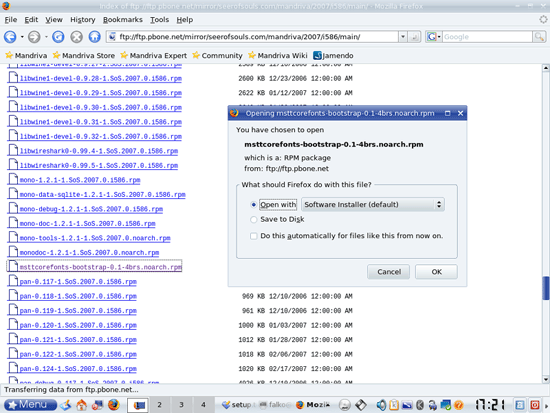Click the mono-tools-1.2.1-1 rpm link
The image size is (550, 413).
(95, 238)
